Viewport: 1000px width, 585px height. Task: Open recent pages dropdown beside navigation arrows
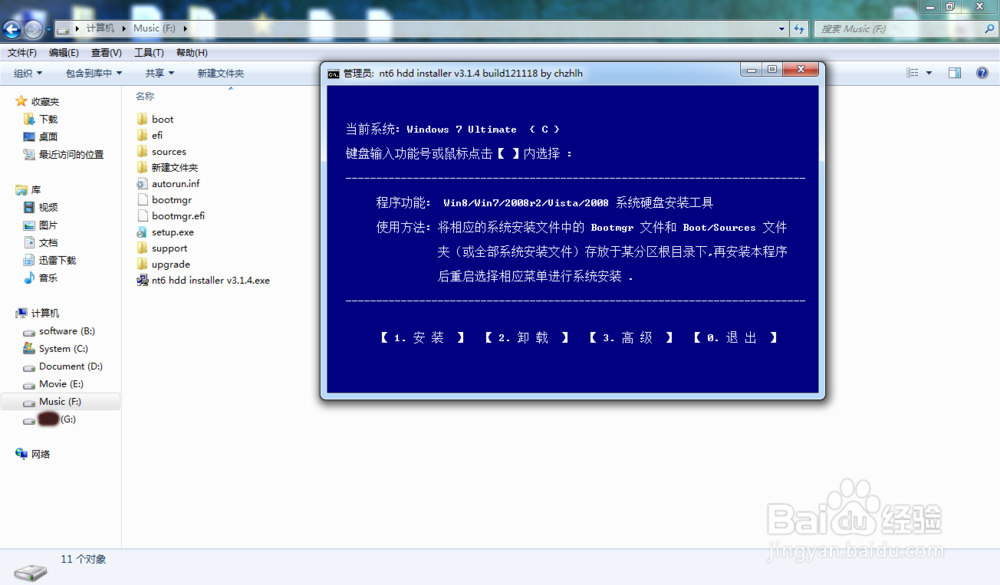(x=48, y=29)
